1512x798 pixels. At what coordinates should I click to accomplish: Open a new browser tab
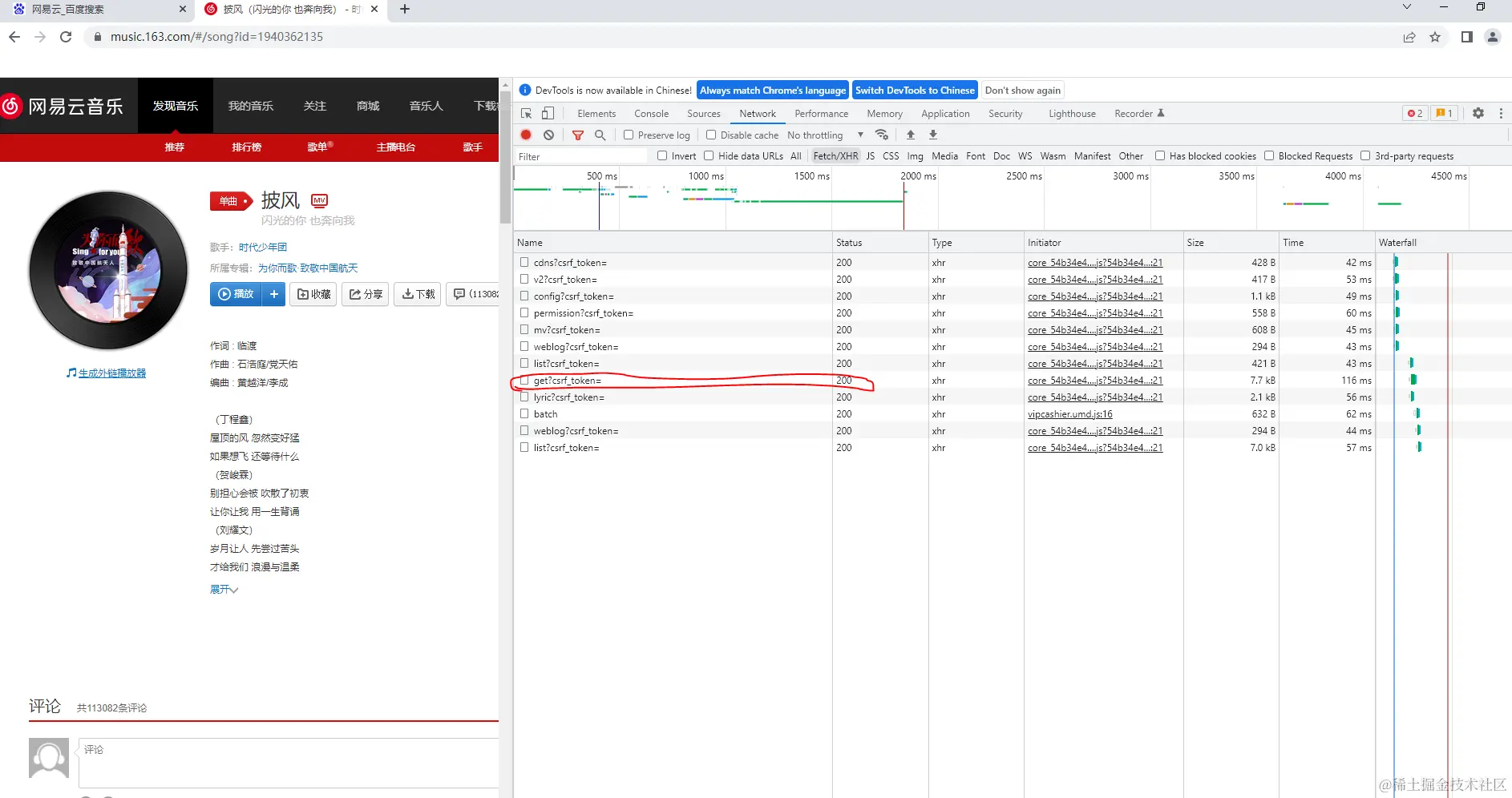(x=405, y=9)
